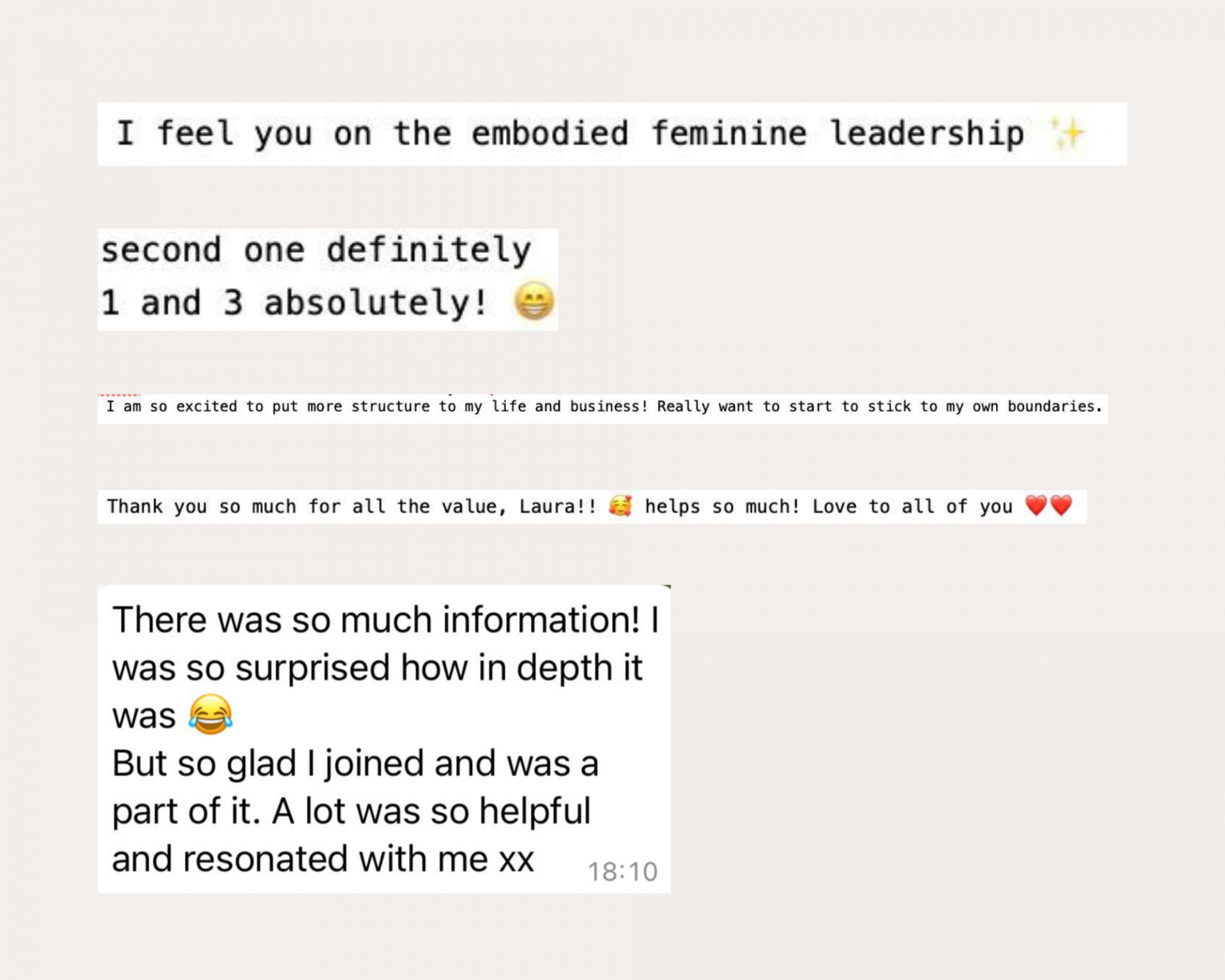Click the 18:10 message timestamp
1225x980 pixels.
coord(622,872)
